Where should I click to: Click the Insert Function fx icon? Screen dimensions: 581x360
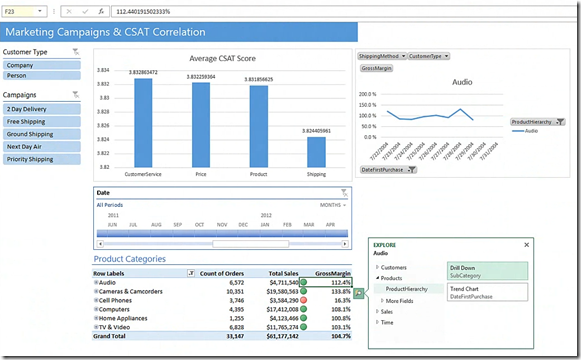click(101, 11)
